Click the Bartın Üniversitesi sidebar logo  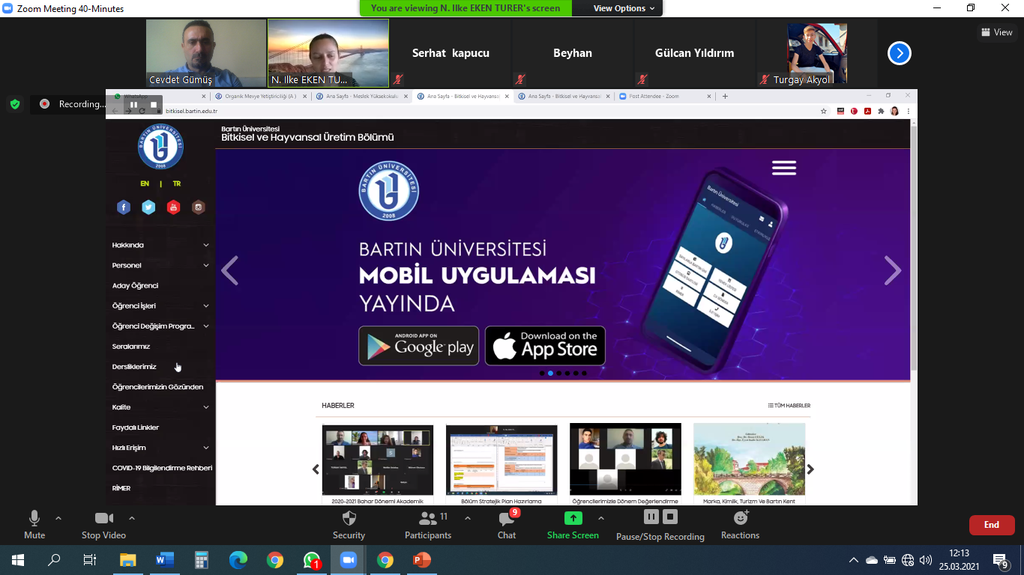click(x=161, y=146)
